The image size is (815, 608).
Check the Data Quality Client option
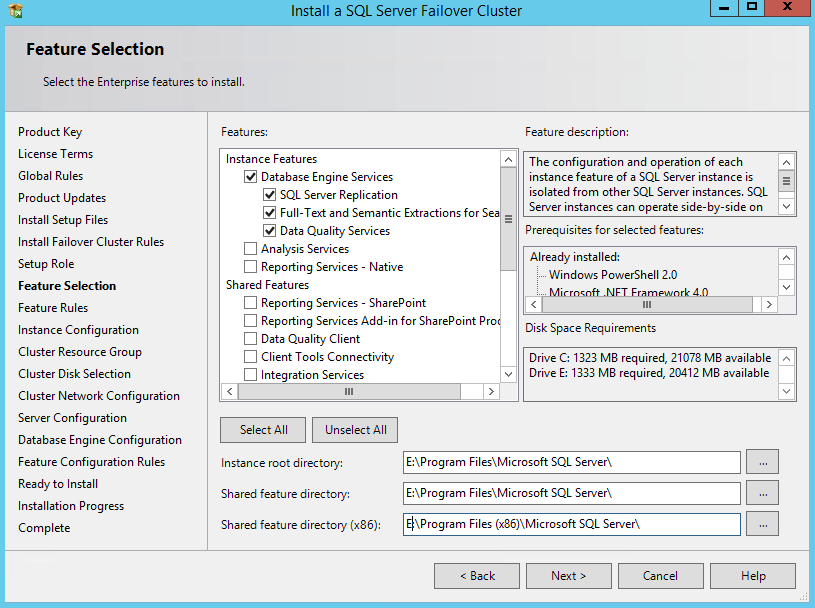coord(251,339)
